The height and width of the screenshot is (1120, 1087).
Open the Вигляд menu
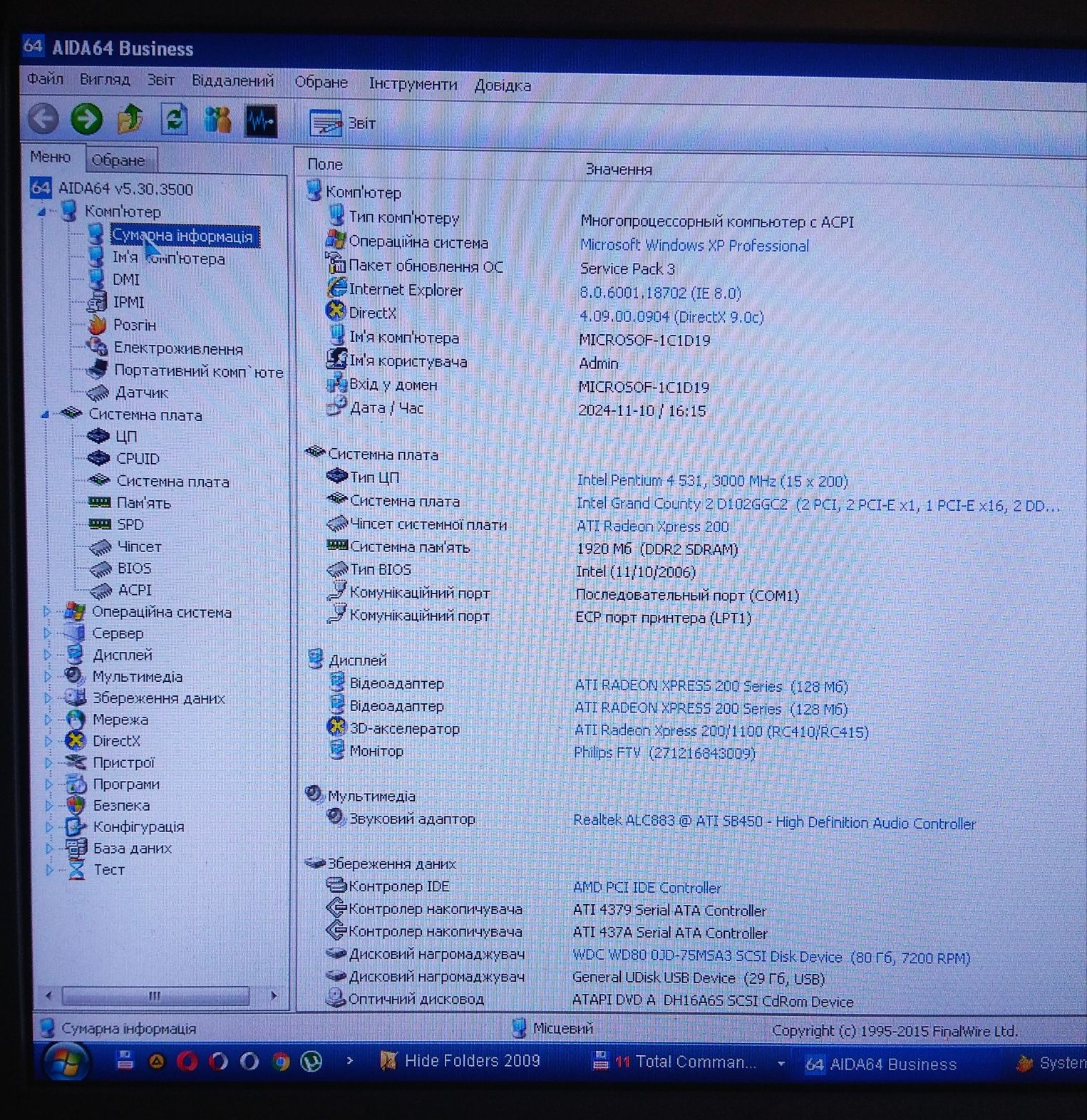pyautogui.click(x=105, y=80)
